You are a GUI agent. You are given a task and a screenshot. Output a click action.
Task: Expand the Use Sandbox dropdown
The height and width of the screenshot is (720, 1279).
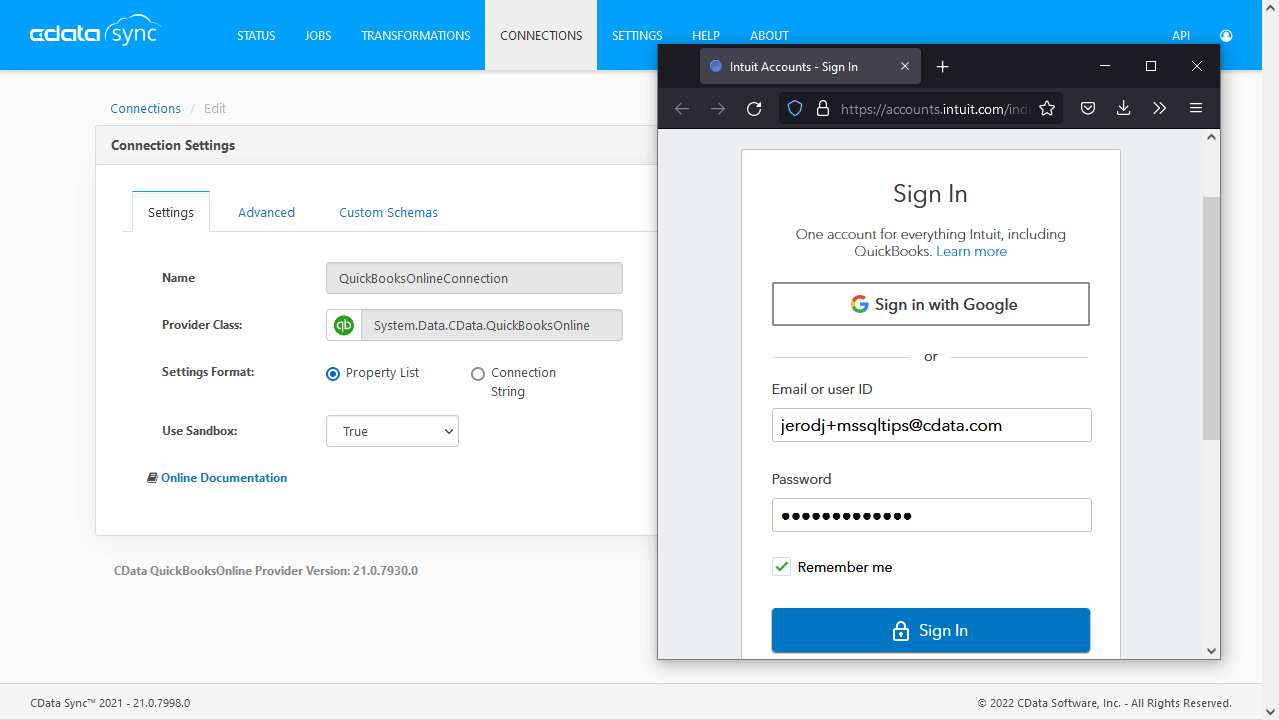click(x=392, y=431)
